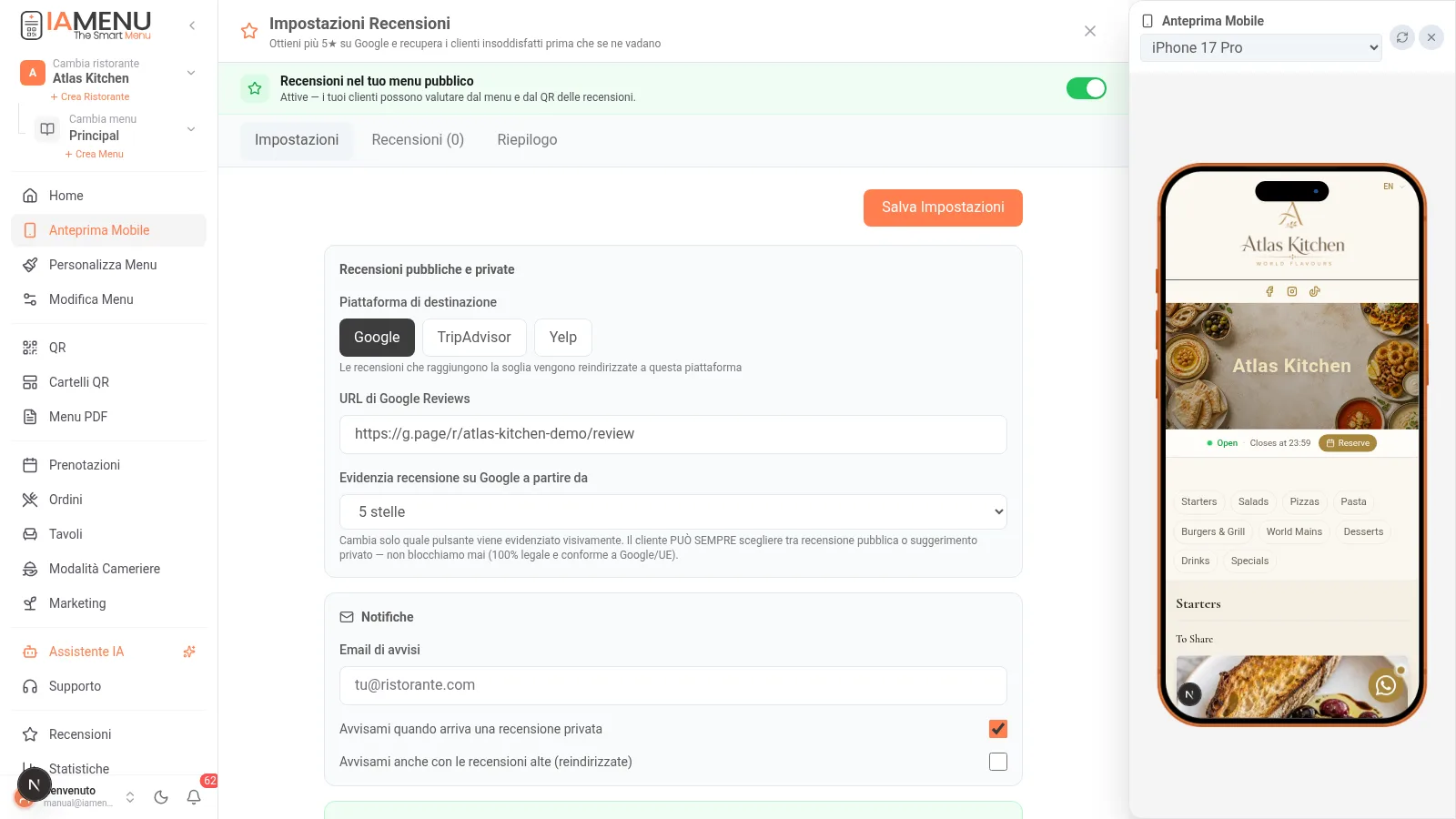Select the Desserts category chip
The width and height of the screenshot is (1456, 819).
coord(1363,532)
